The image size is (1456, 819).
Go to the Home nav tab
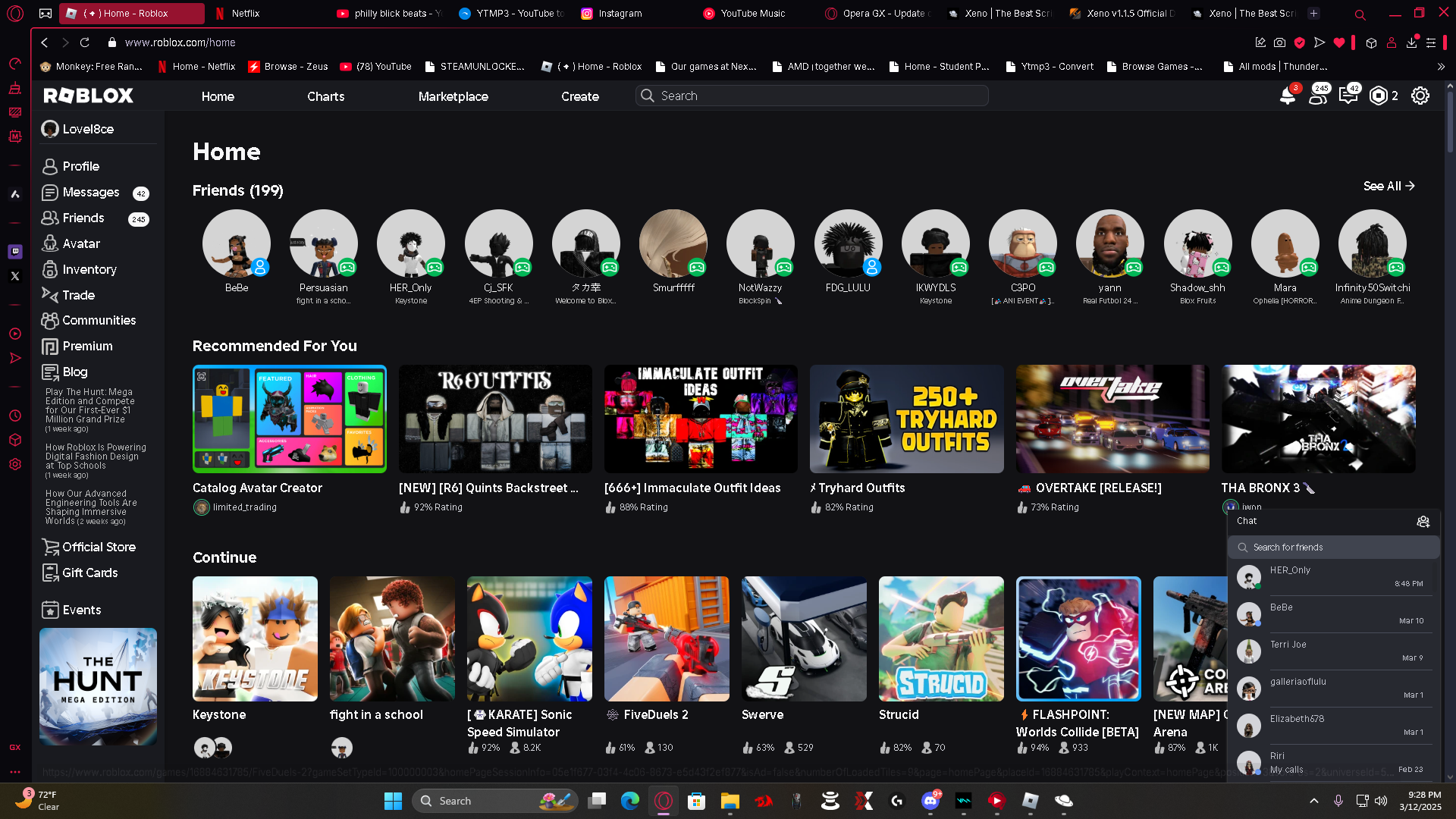(x=218, y=96)
